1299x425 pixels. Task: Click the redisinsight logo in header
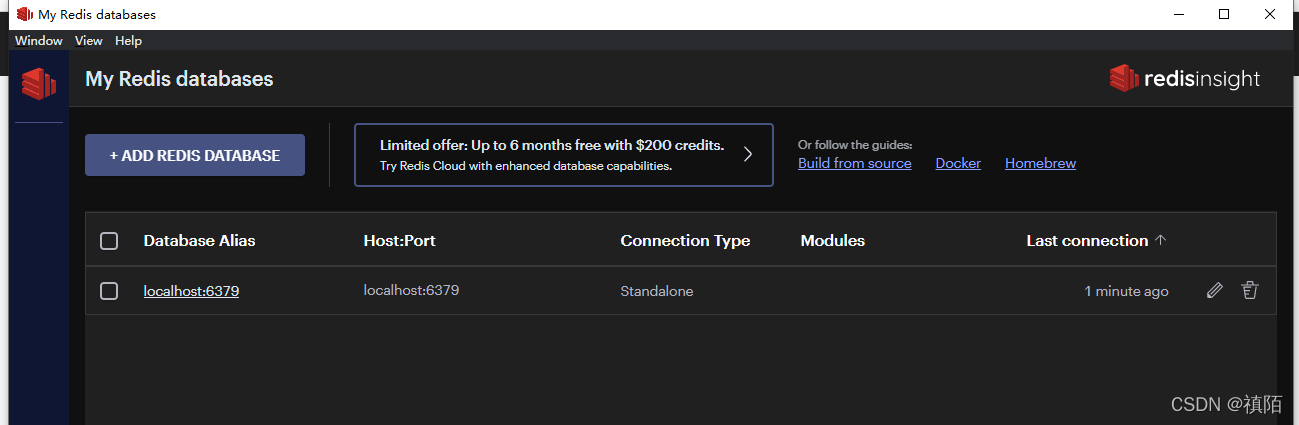pos(1185,79)
